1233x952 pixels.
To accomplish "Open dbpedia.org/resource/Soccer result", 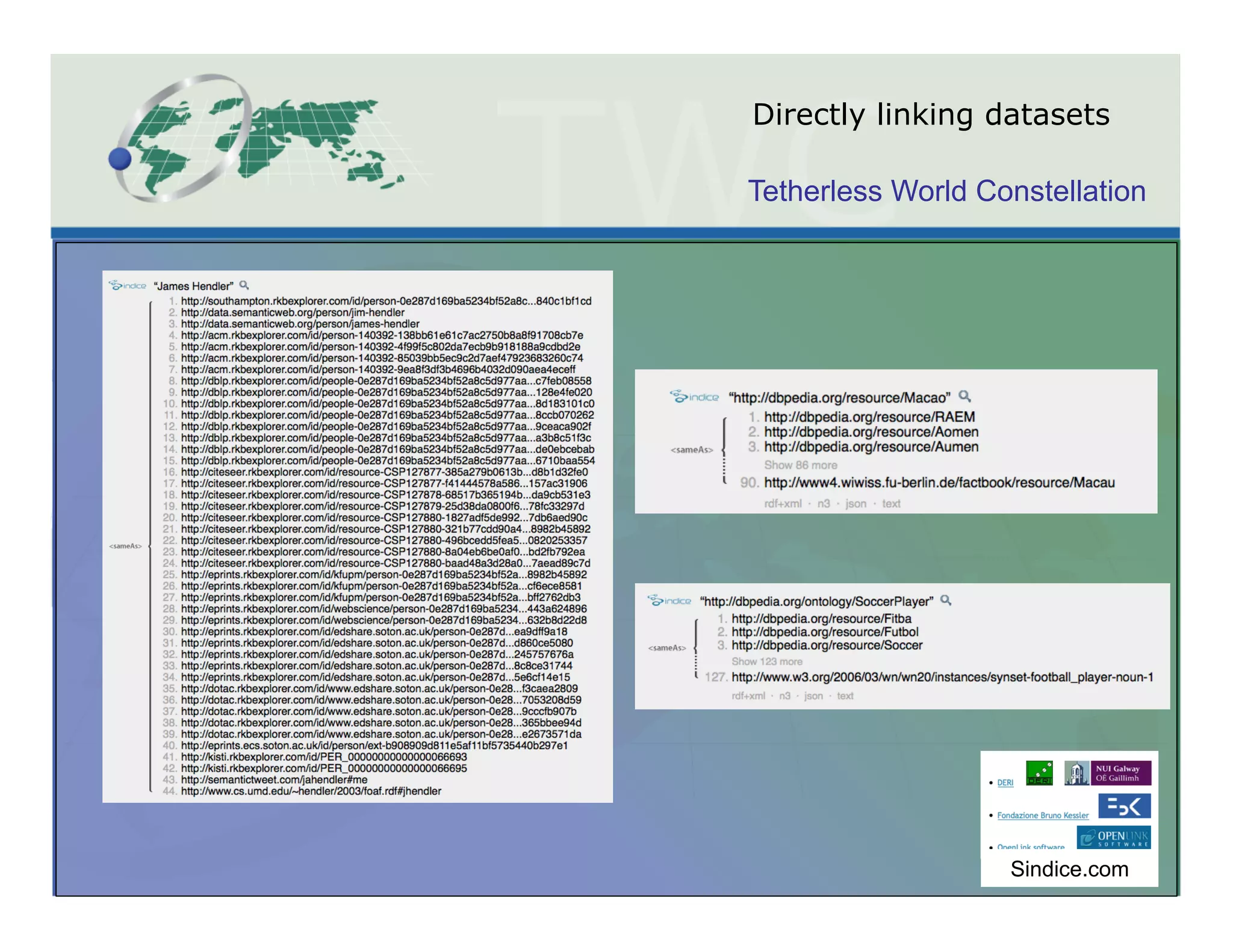I will pos(827,645).
